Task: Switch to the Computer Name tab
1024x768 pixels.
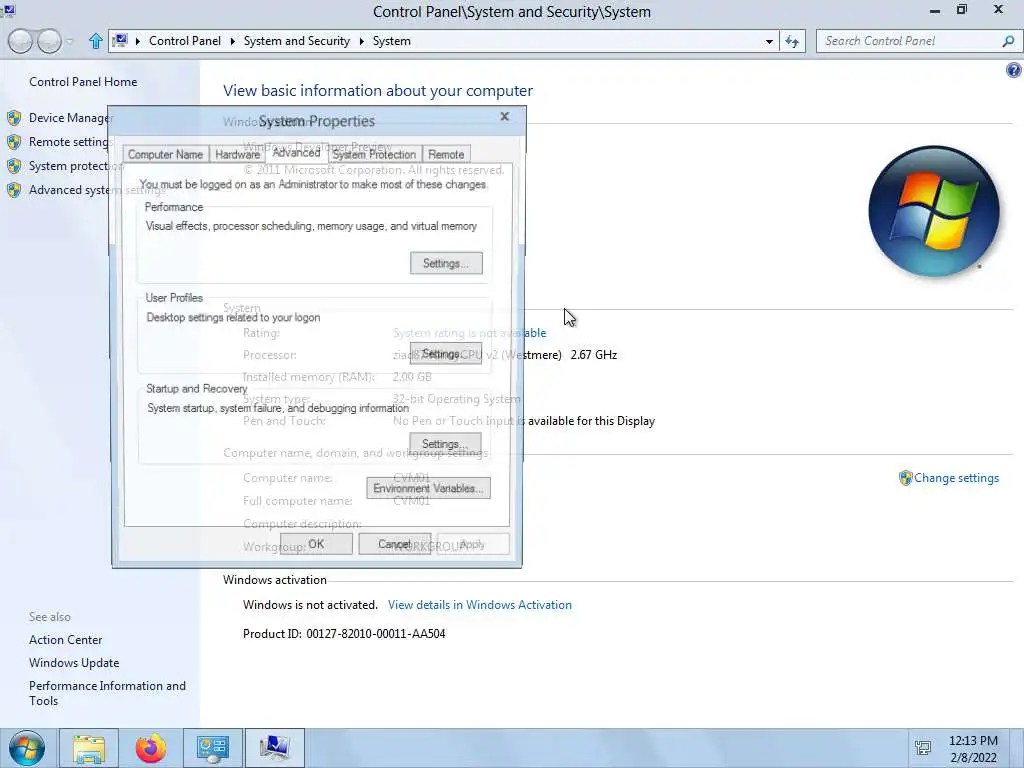Action: [x=165, y=154]
